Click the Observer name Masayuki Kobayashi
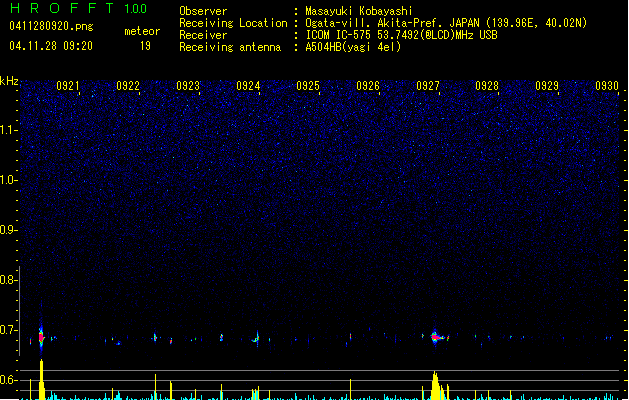 (358, 11)
